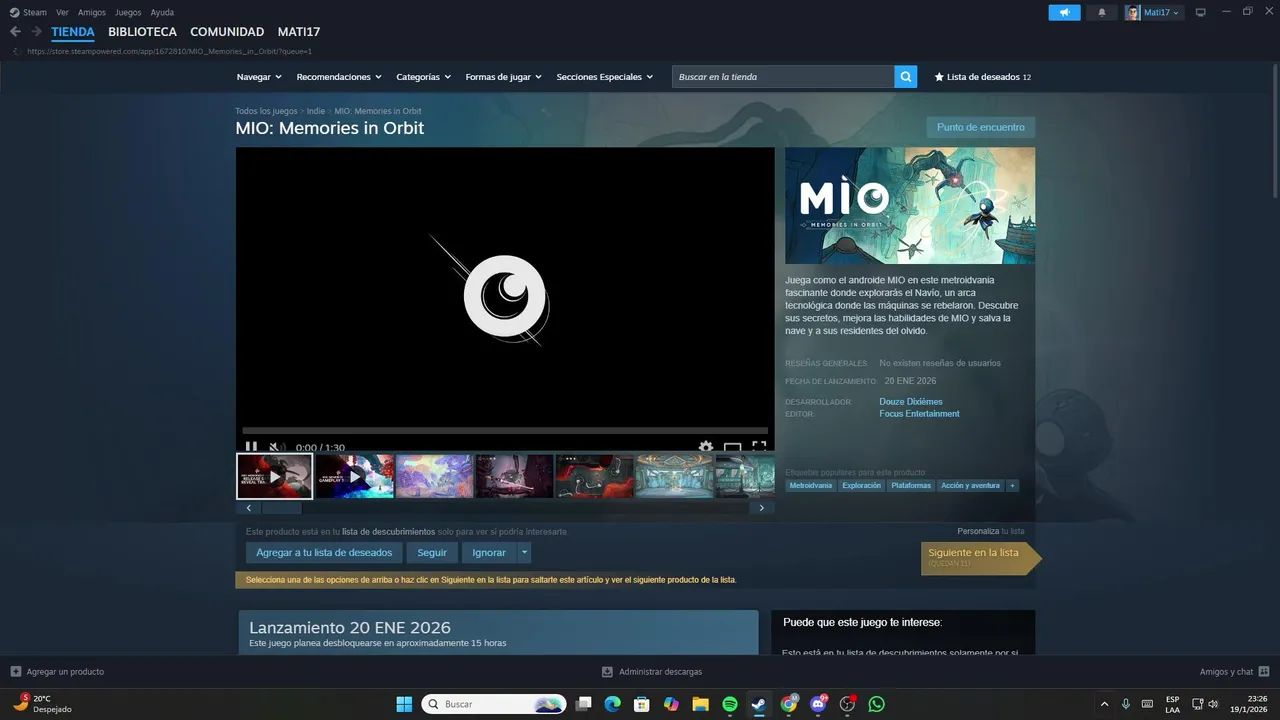Switch to the BIBLIOTECA tab
Viewport: 1280px width, 720px height.
point(142,32)
